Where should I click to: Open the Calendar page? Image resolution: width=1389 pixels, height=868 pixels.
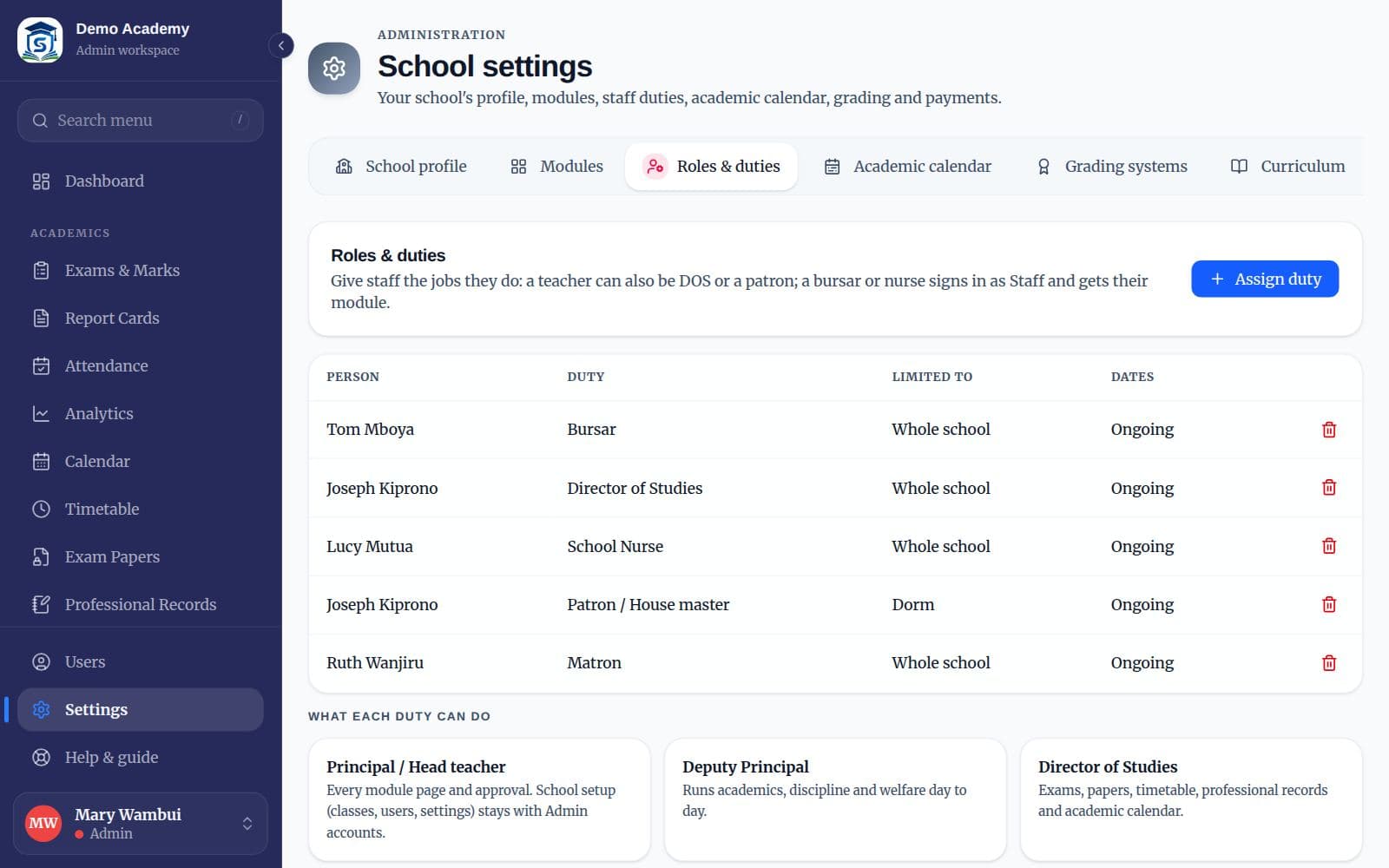pyautogui.click(x=140, y=461)
